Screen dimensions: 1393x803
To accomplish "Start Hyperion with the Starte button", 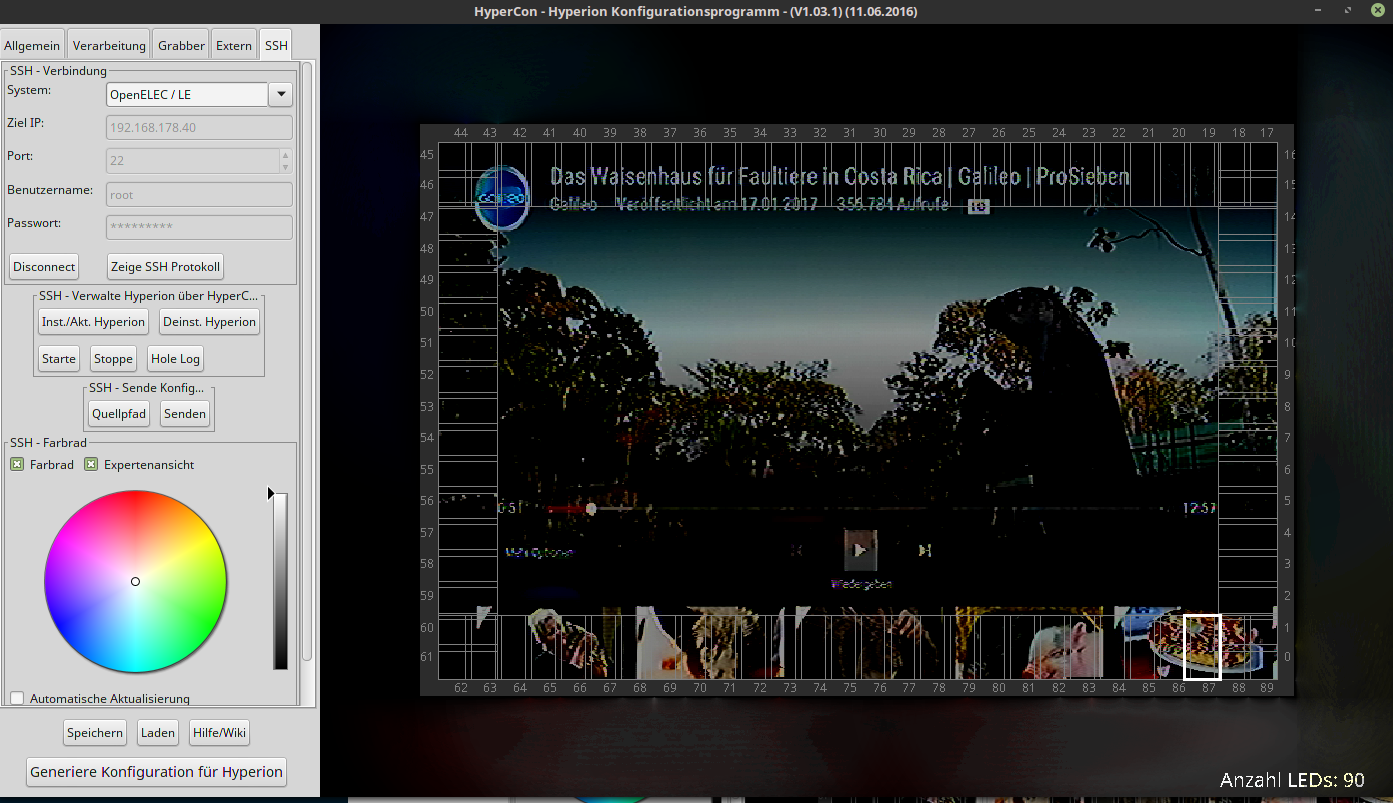I will [x=59, y=358].
